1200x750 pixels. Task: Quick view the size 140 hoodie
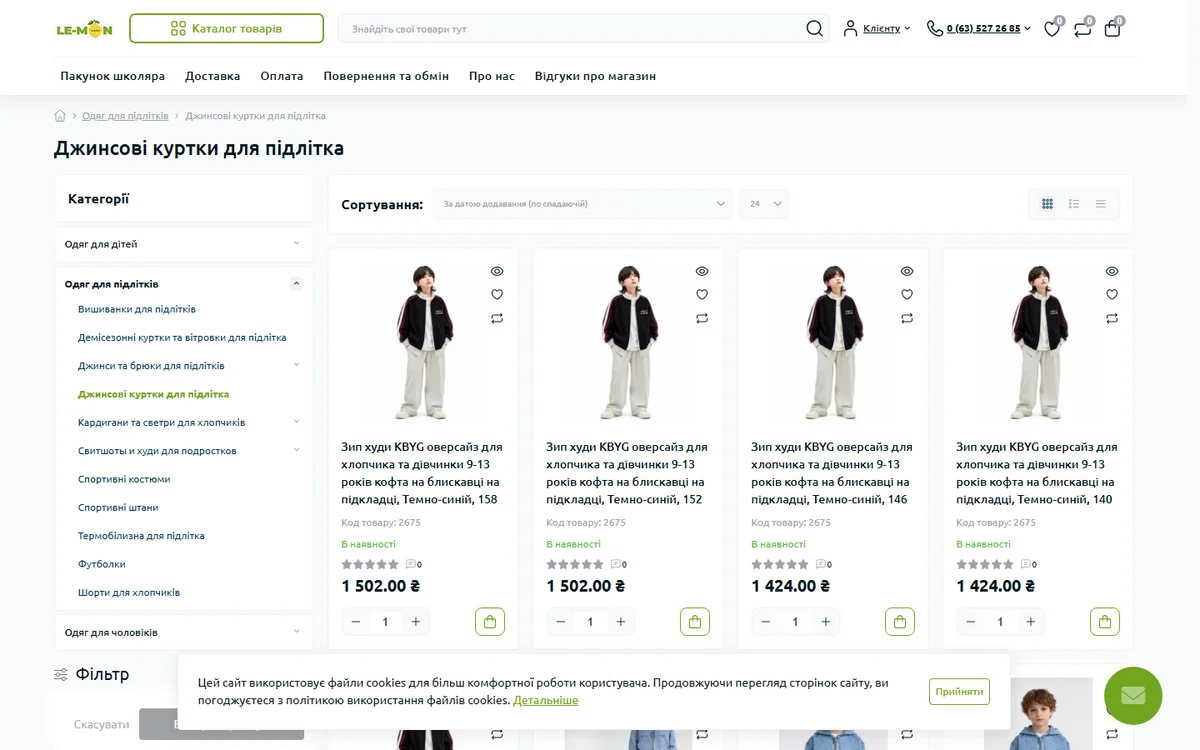(x=1112, y=271)
